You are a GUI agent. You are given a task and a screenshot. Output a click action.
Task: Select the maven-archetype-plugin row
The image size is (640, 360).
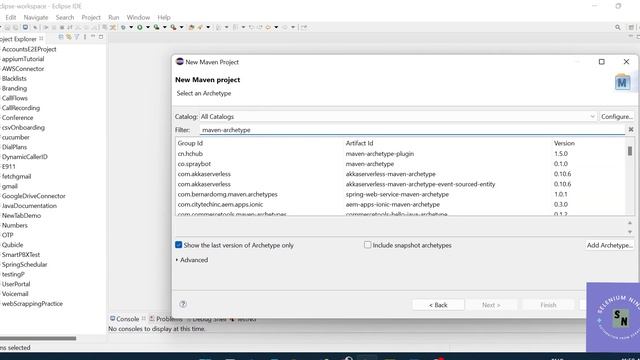coord(401,154)
